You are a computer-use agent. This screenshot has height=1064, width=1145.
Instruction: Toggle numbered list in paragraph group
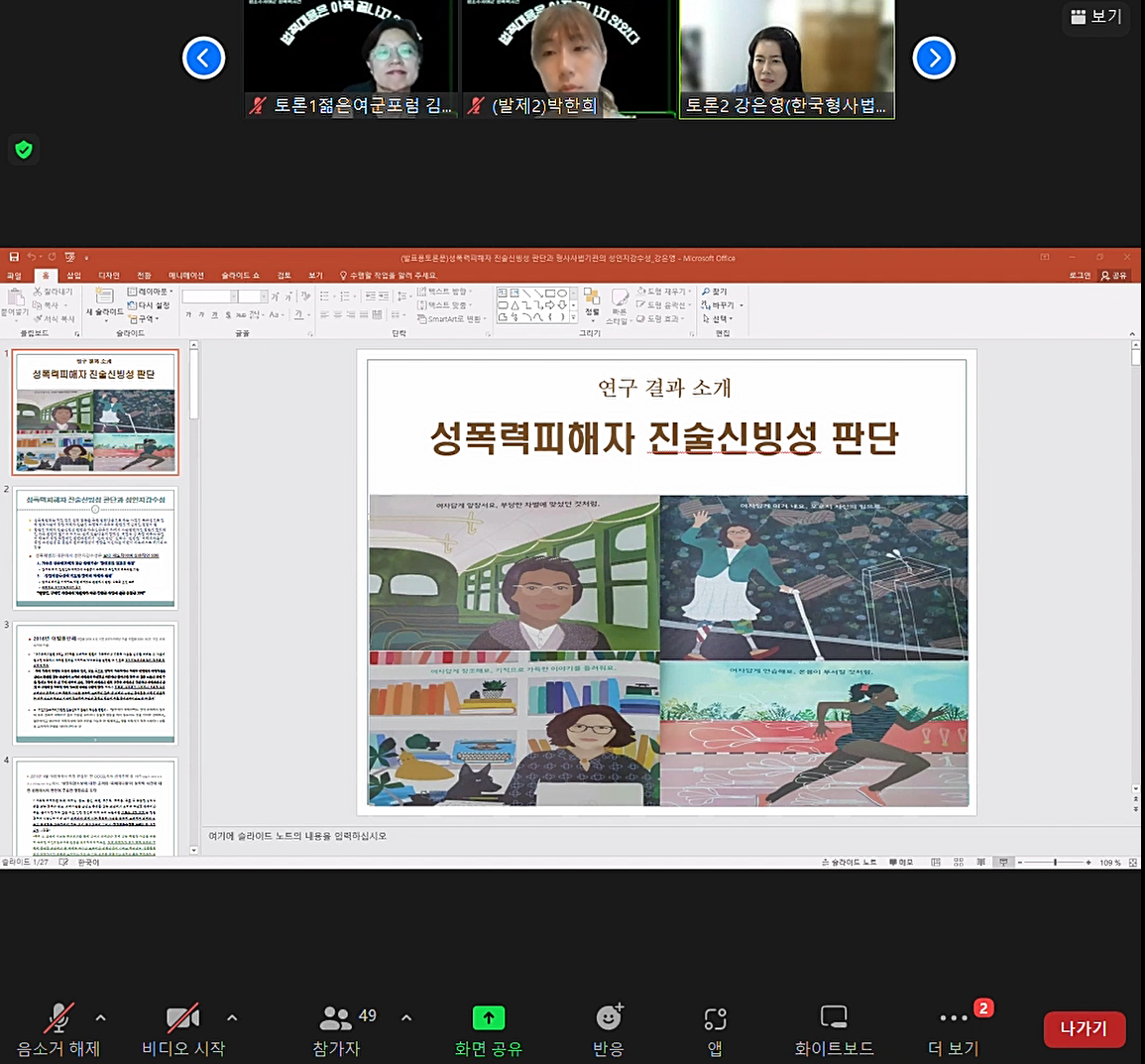coord(347,296)
